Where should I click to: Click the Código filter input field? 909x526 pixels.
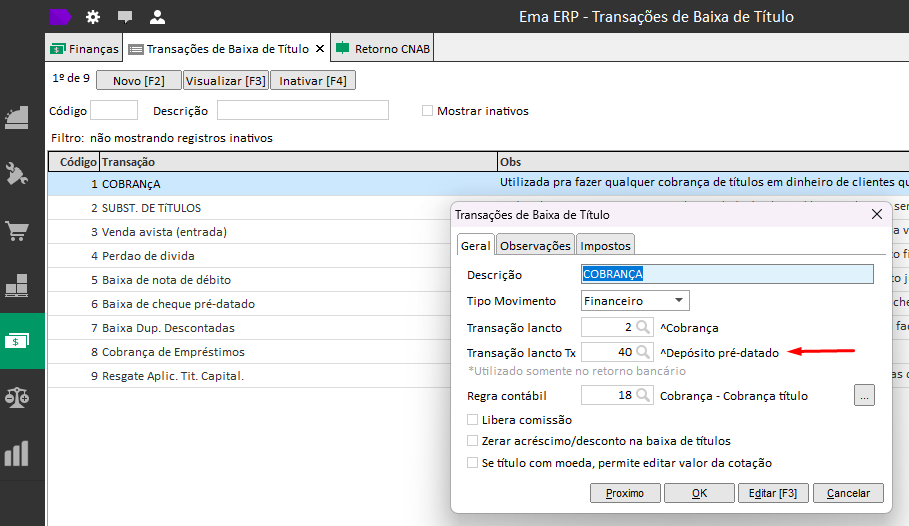114,110
